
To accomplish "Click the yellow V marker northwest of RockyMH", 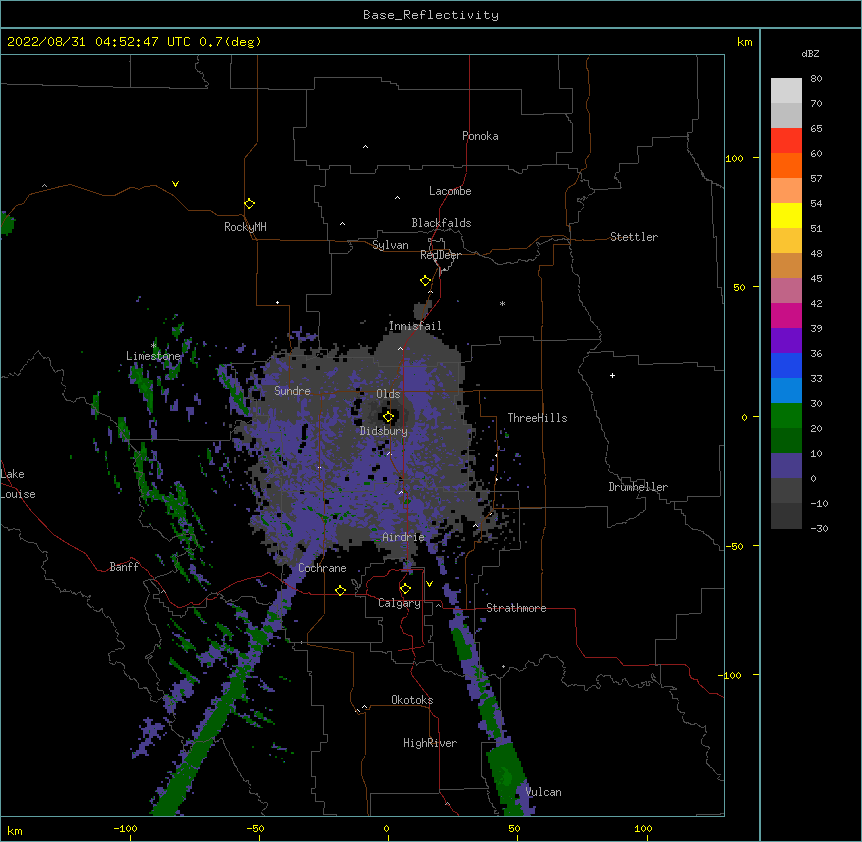I will [x=175, y=184].
